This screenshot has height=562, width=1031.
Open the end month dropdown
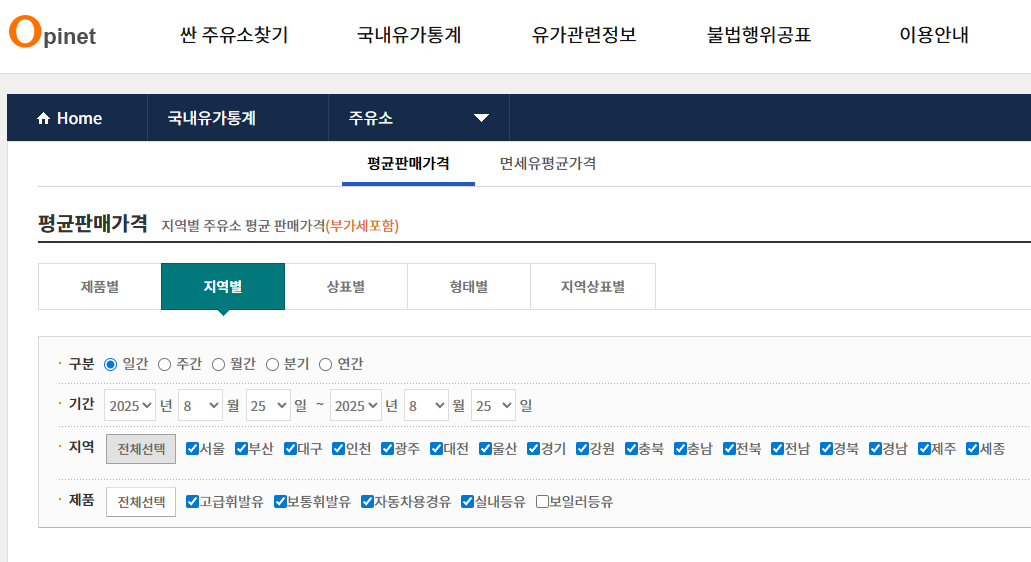click(x=426, y=406)
